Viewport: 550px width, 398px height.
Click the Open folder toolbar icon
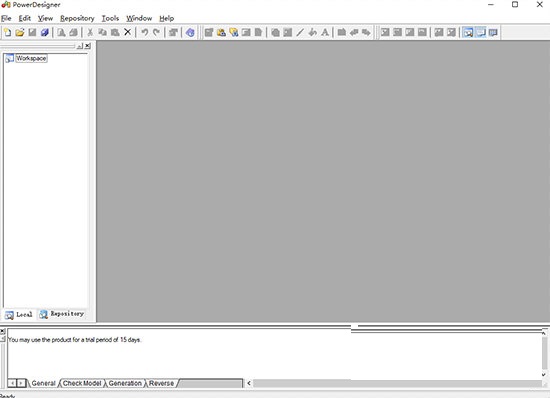(20, 33)
